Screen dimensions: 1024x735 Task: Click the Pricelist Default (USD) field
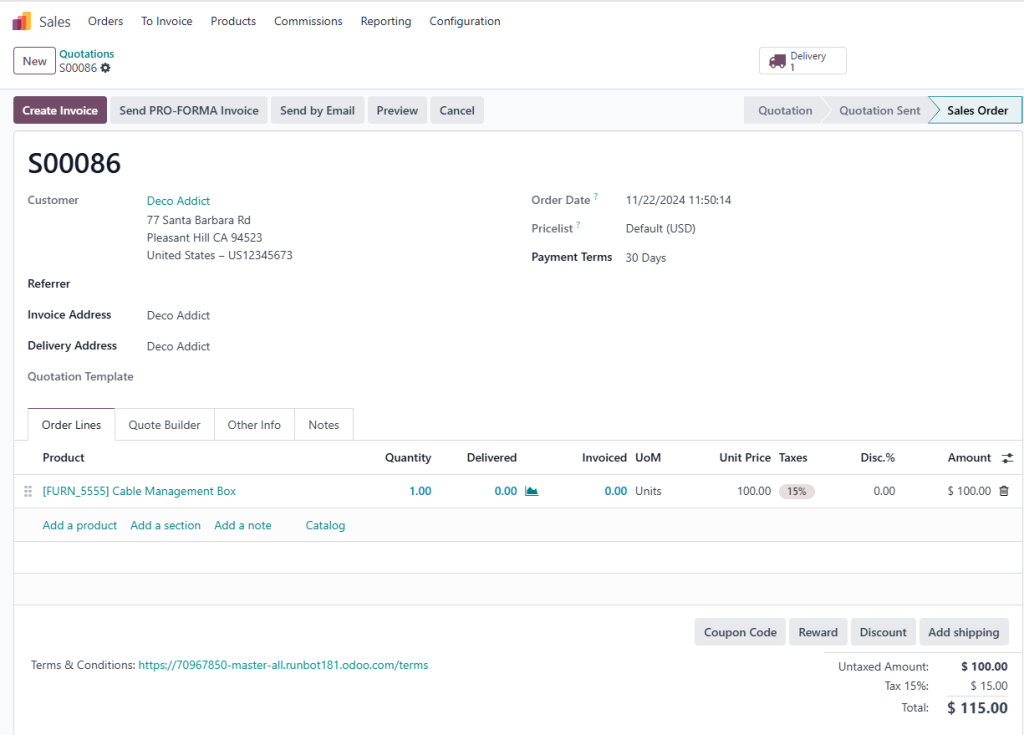661,229
